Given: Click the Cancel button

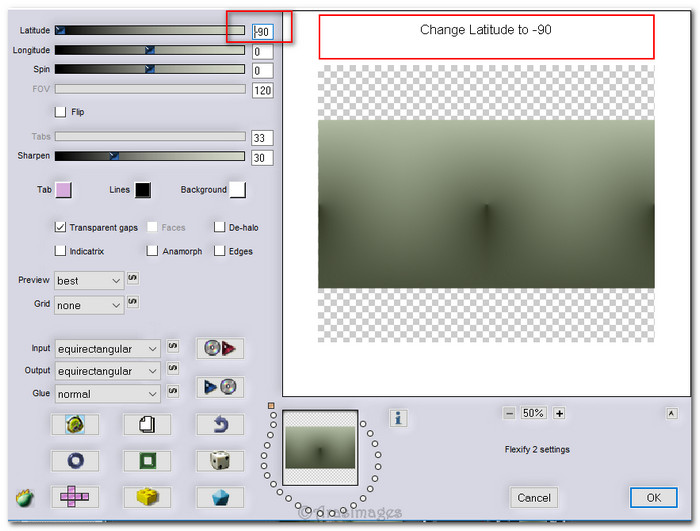Looking at the screenshot, I should pos(534,497).
